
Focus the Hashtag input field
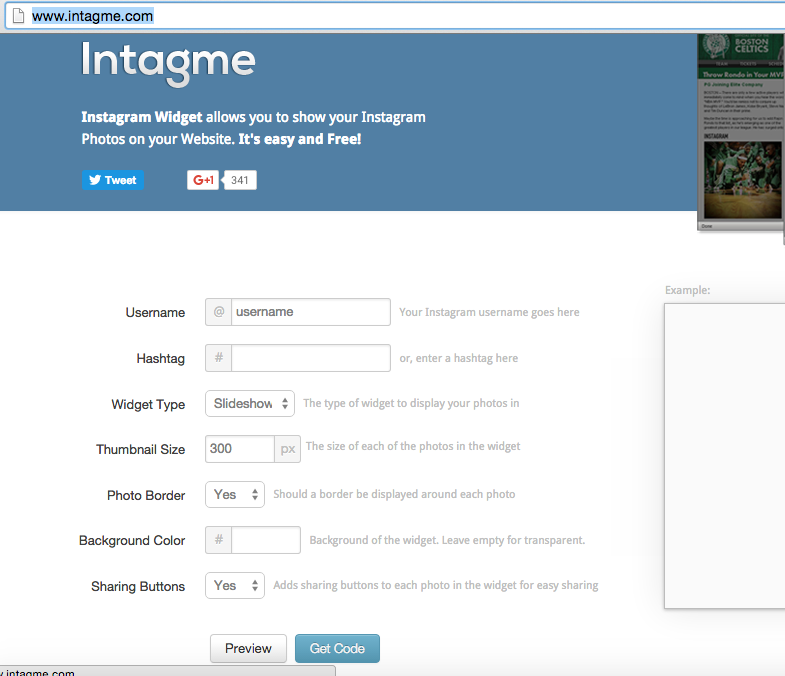click(x=310, y=358)
